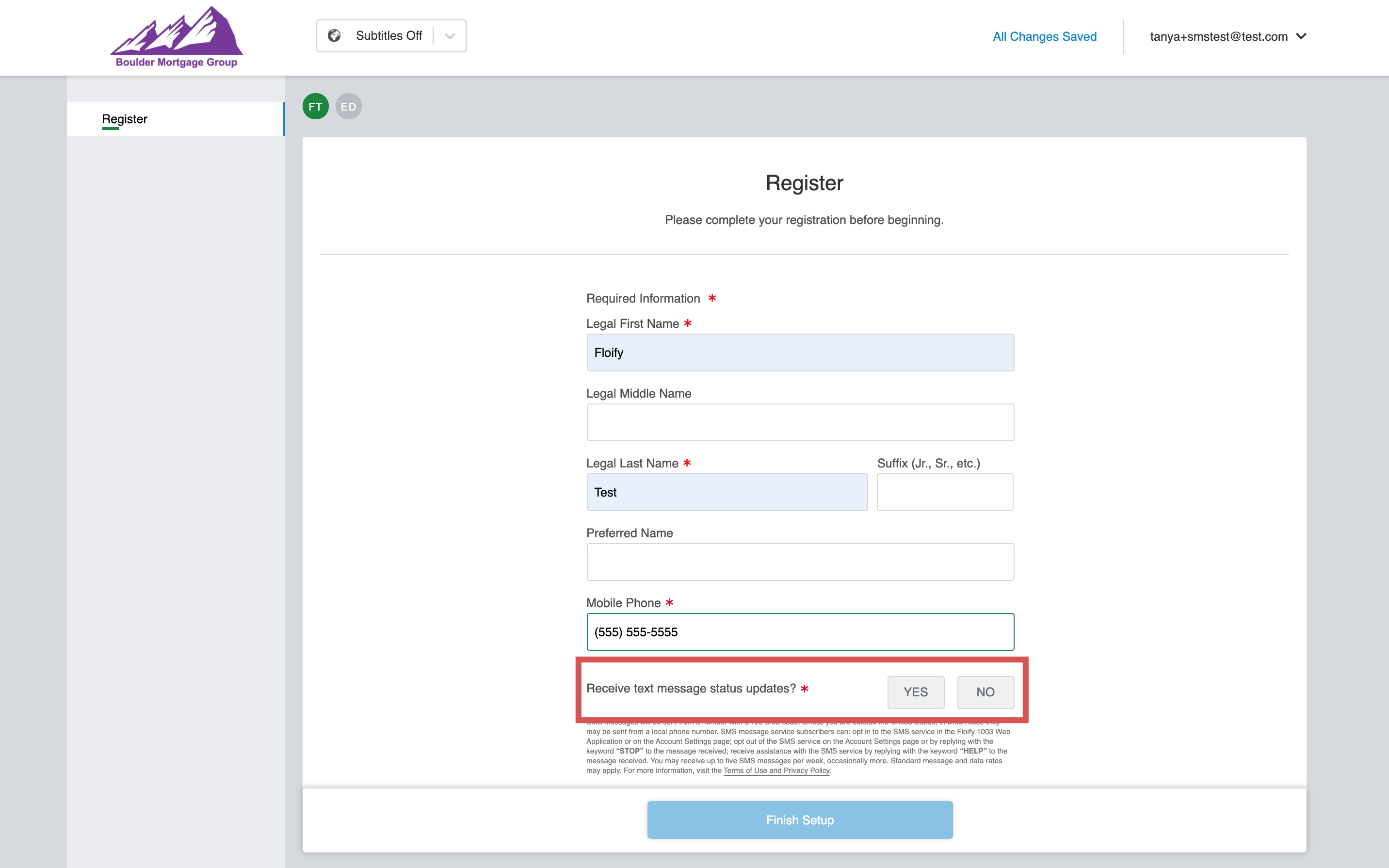Click the Boulder Mortgage Group logo

pyautogui.click(x=176, y=37)
